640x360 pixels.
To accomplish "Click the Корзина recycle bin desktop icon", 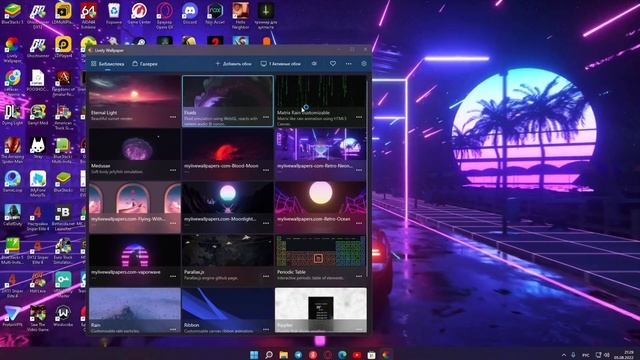I will coord(114,14).
